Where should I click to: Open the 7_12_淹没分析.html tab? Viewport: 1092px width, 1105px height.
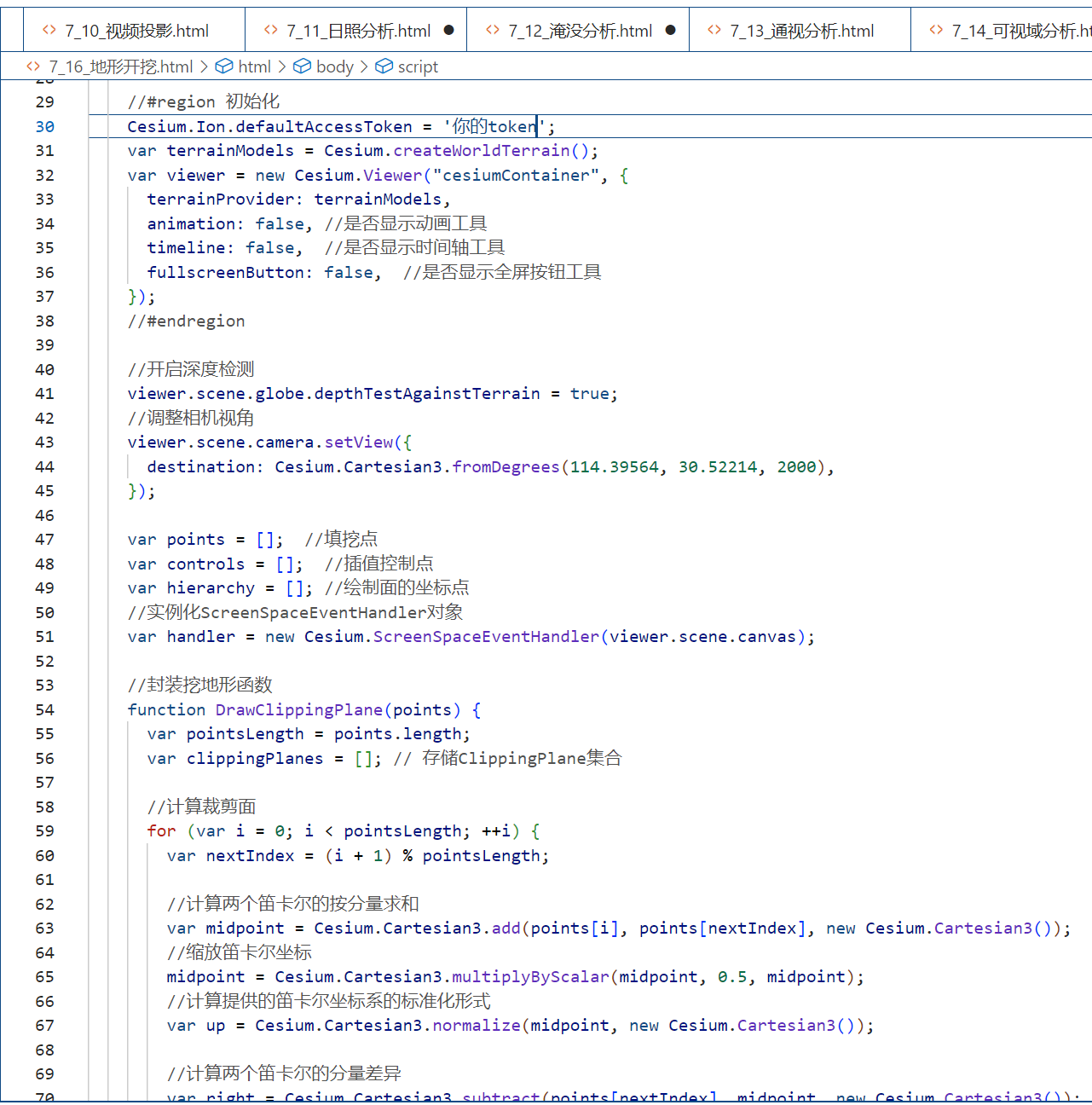[x=578, y=31]
